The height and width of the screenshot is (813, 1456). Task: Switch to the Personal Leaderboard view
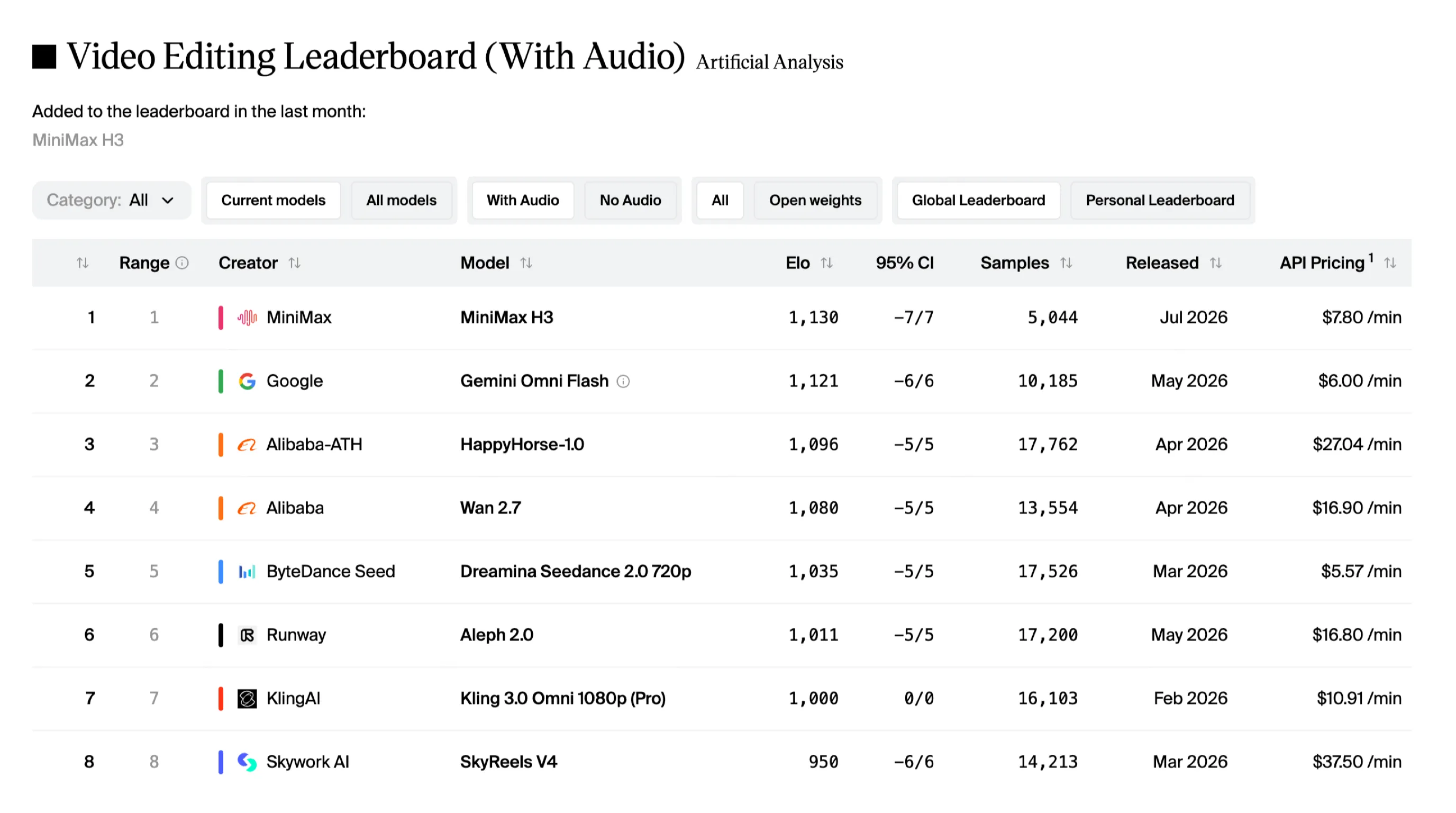pos(1160,200)
